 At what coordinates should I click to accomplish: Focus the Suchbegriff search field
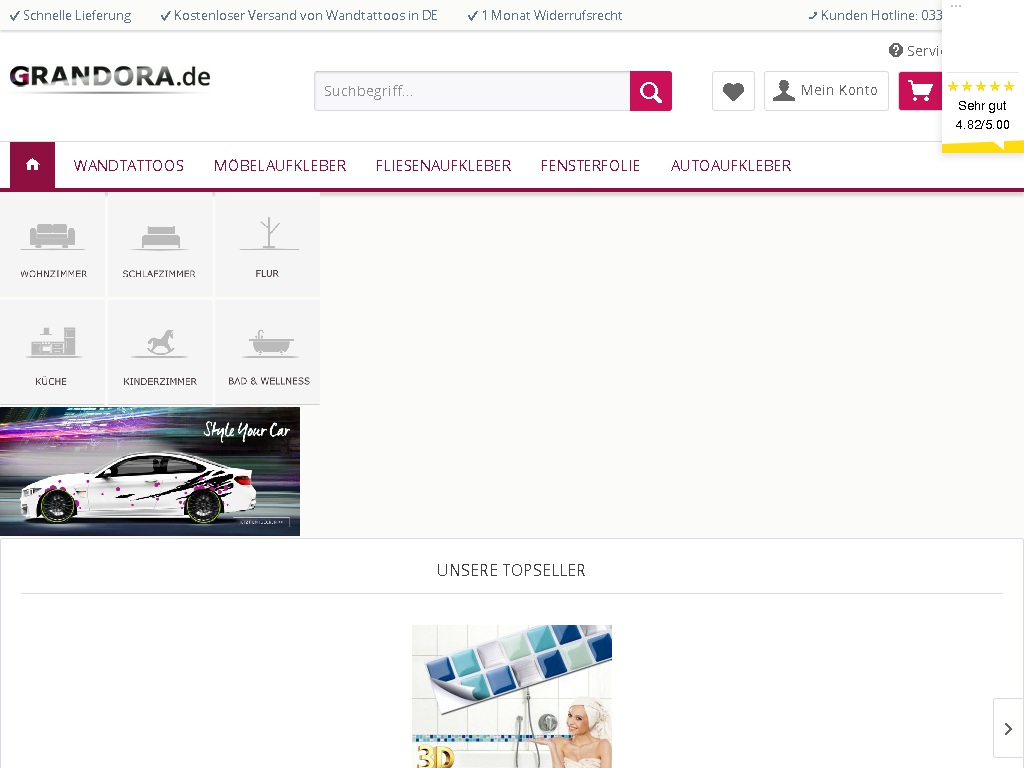[471, 91]
